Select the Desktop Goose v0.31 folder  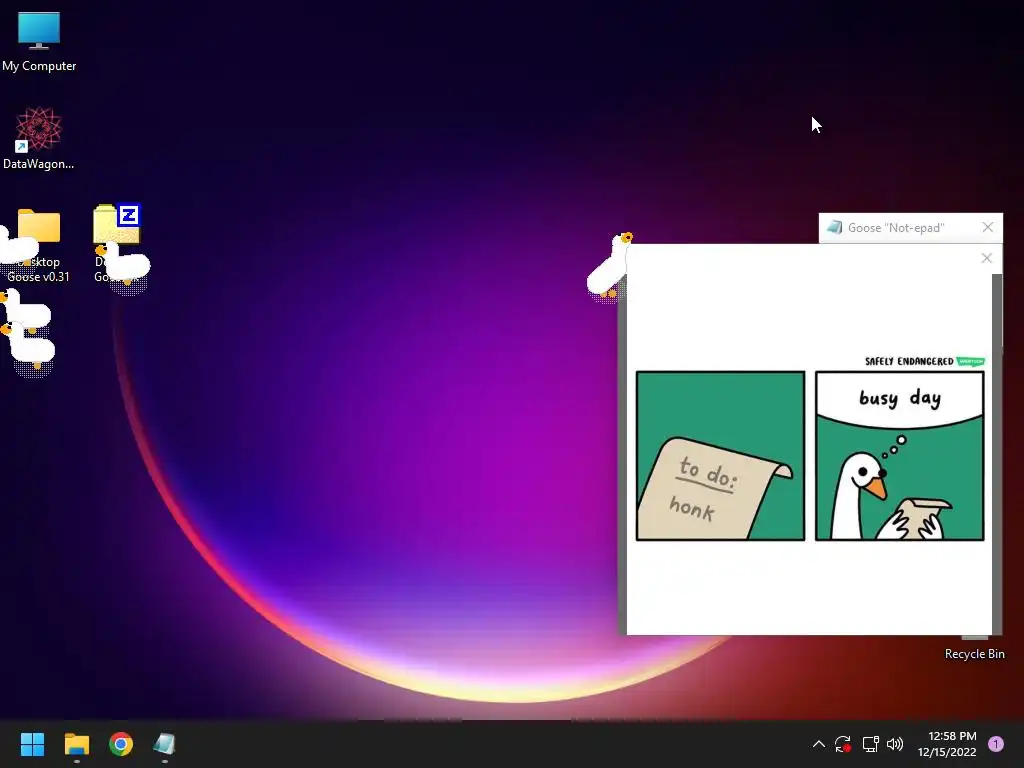[39, 246]
